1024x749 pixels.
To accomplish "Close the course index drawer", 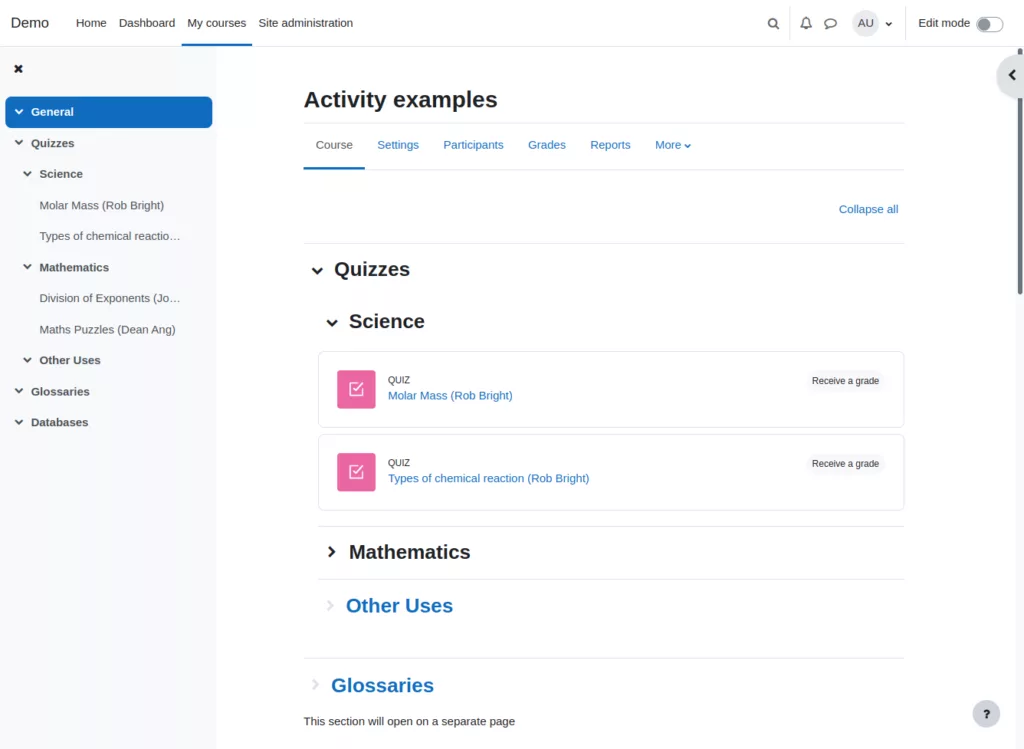I will 18,69.
